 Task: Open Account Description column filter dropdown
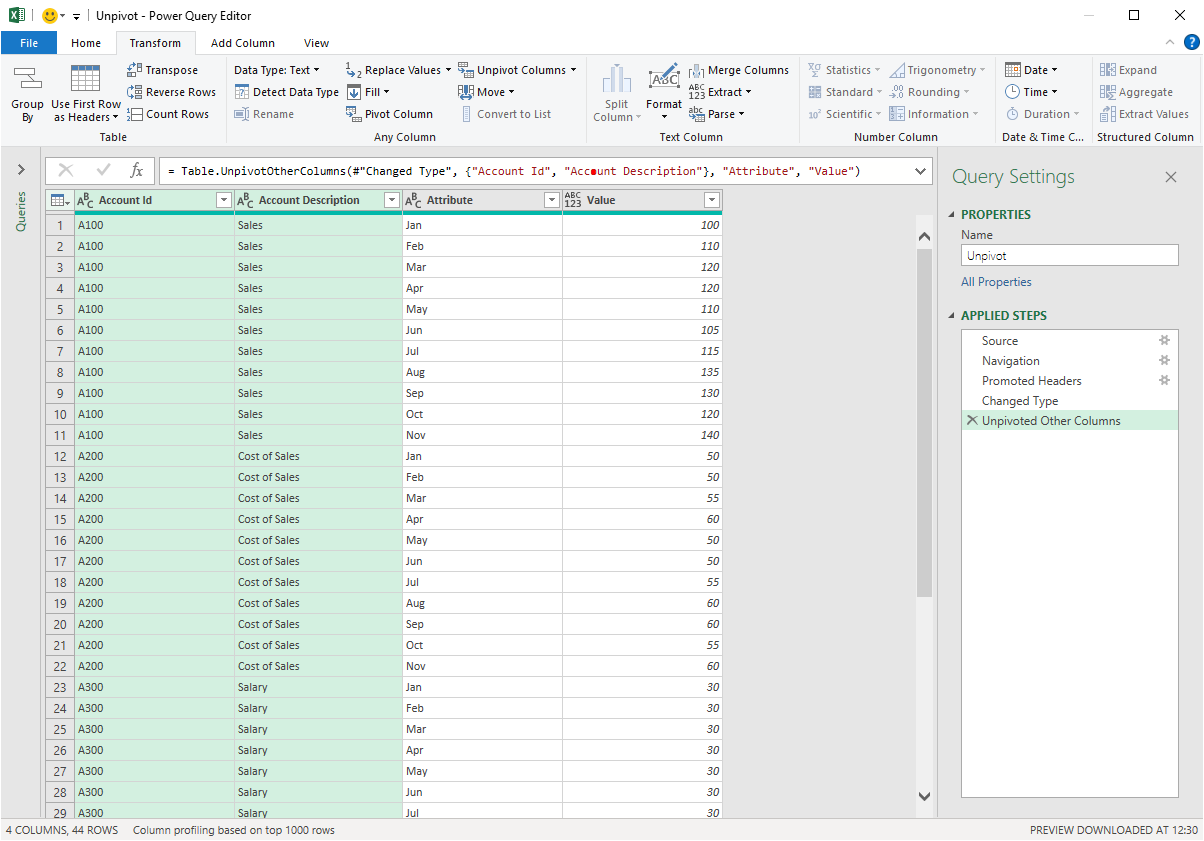(392, 200)
